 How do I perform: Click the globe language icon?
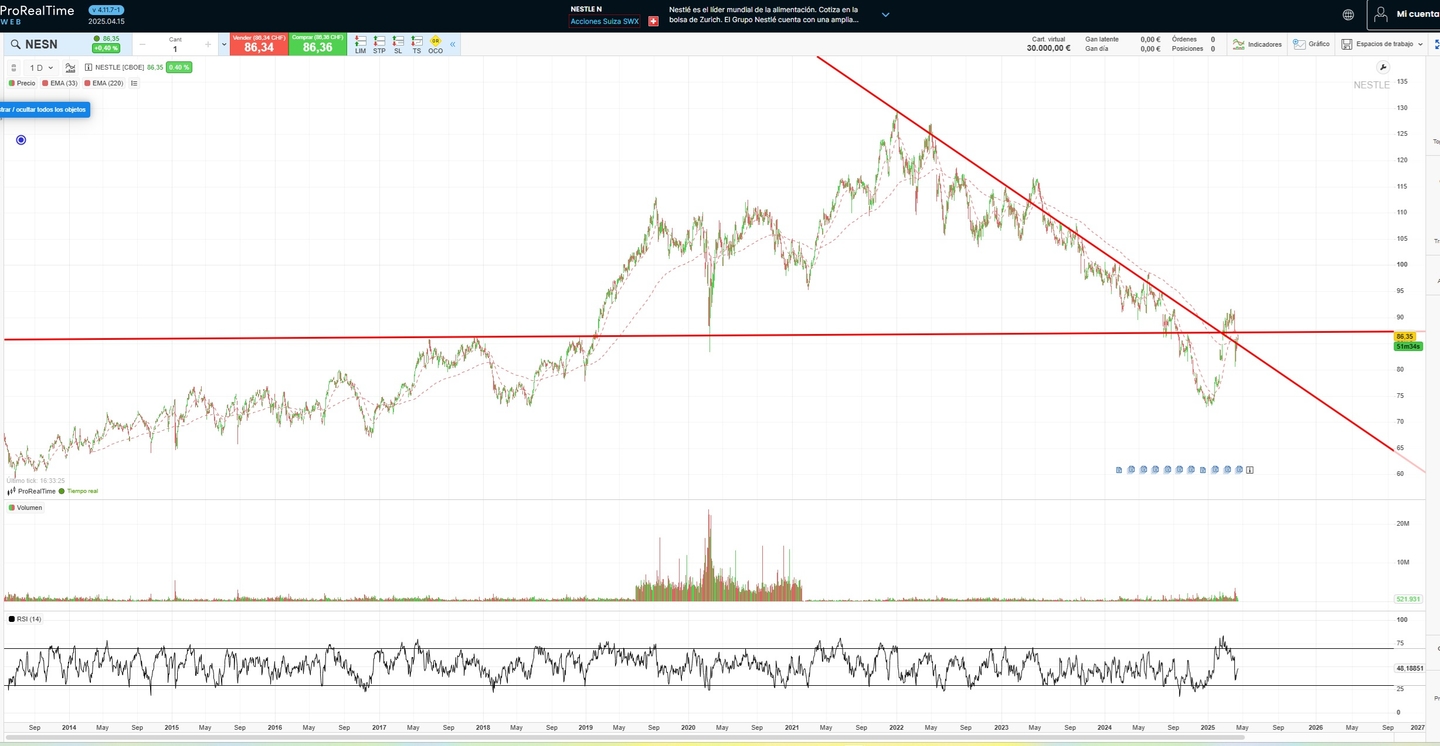coord(1348,15)
